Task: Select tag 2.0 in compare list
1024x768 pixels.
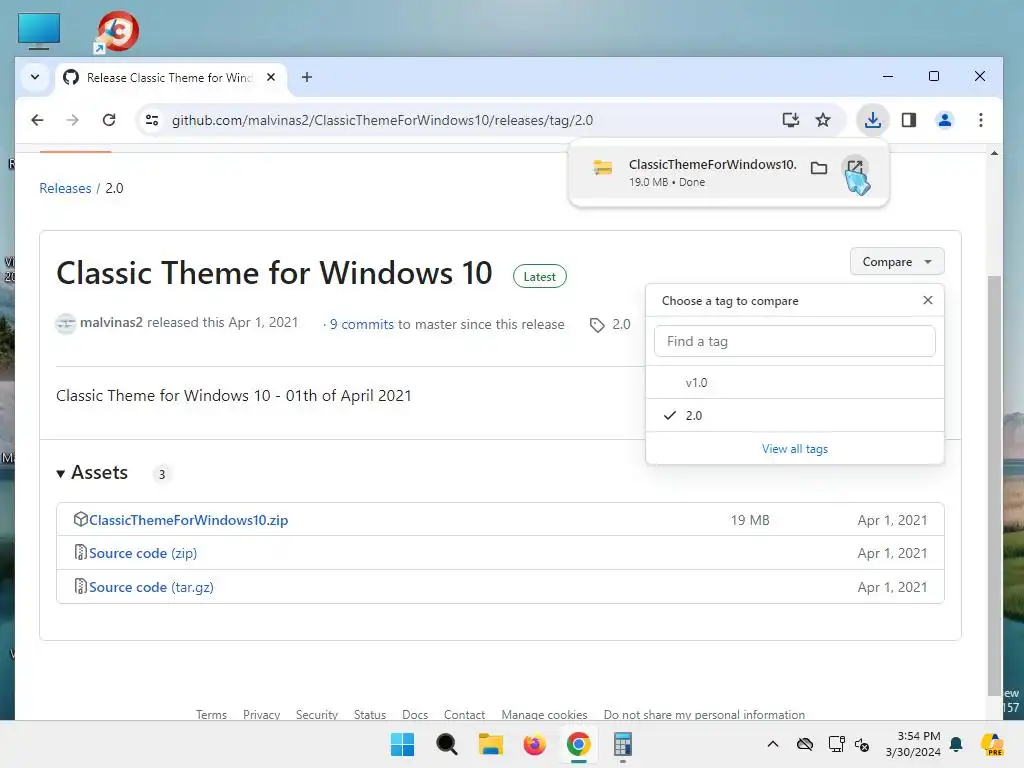Action: [794, 415]
